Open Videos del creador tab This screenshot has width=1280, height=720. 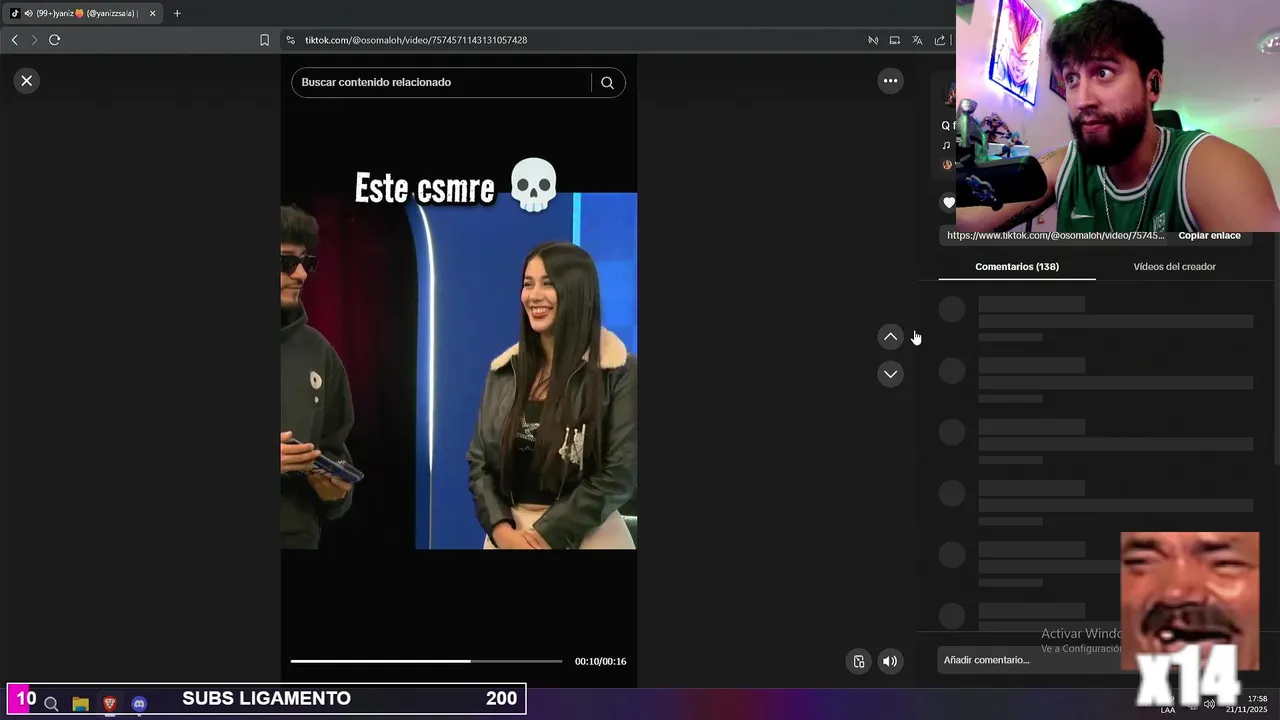pyautogui.click(x=1174, y=267)
